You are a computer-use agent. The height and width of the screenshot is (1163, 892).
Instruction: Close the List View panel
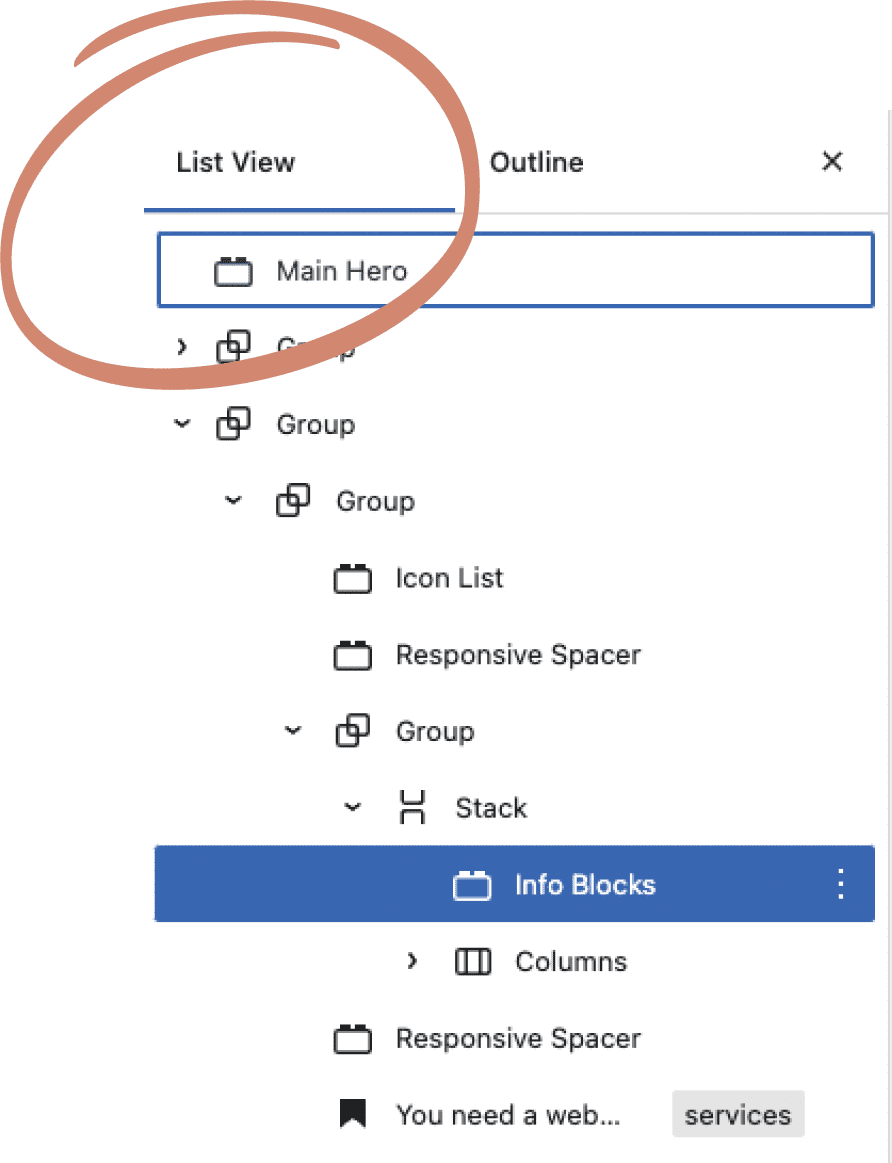[x=831, y=162]
